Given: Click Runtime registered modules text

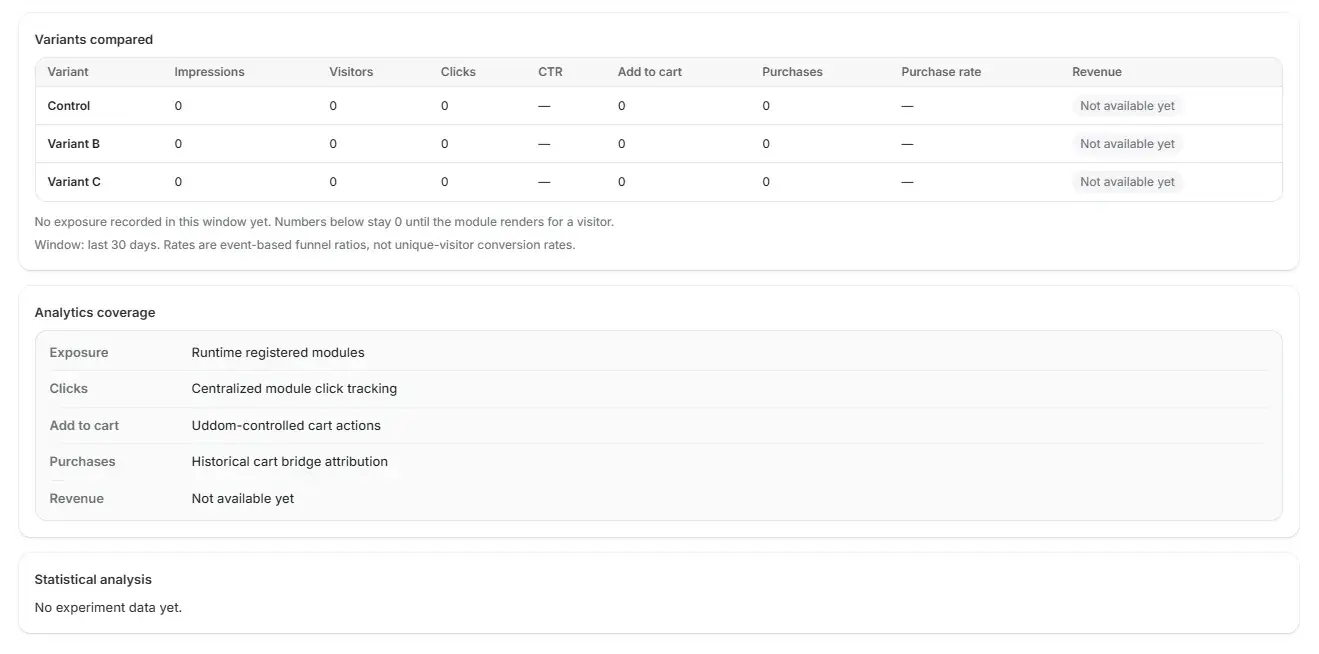Looking at the screenshot, I should click(278, 353).
